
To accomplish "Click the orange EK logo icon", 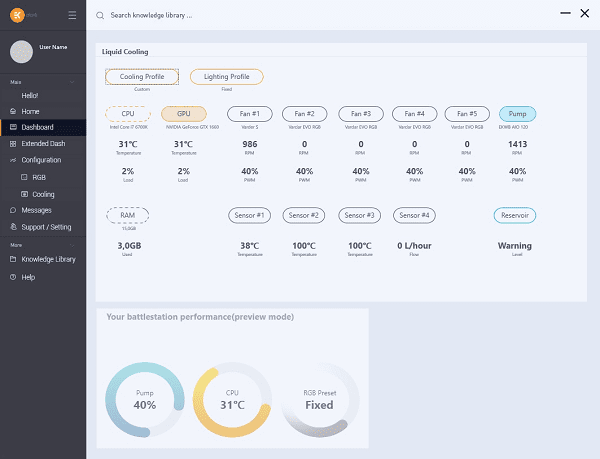I will click(x=18, y=15).
